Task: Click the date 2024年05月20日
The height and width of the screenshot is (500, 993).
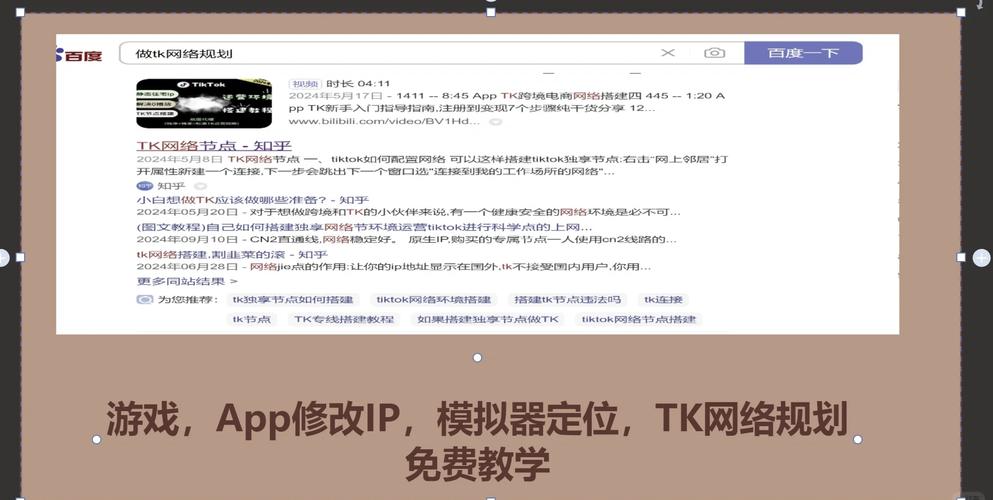Action: [187, 213]
